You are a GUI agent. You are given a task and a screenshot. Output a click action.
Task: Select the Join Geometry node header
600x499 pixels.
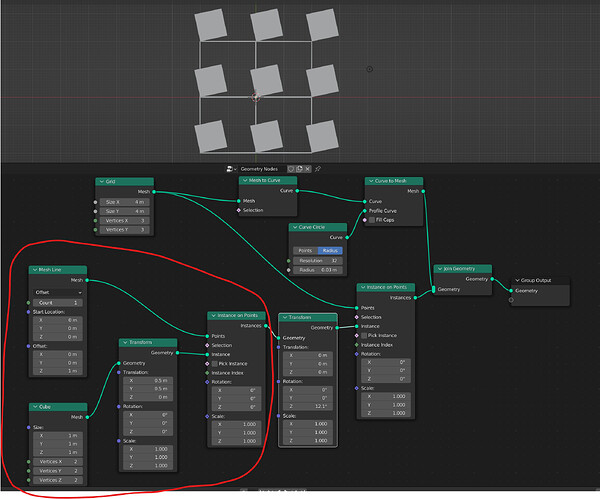(x=463, y=269)
